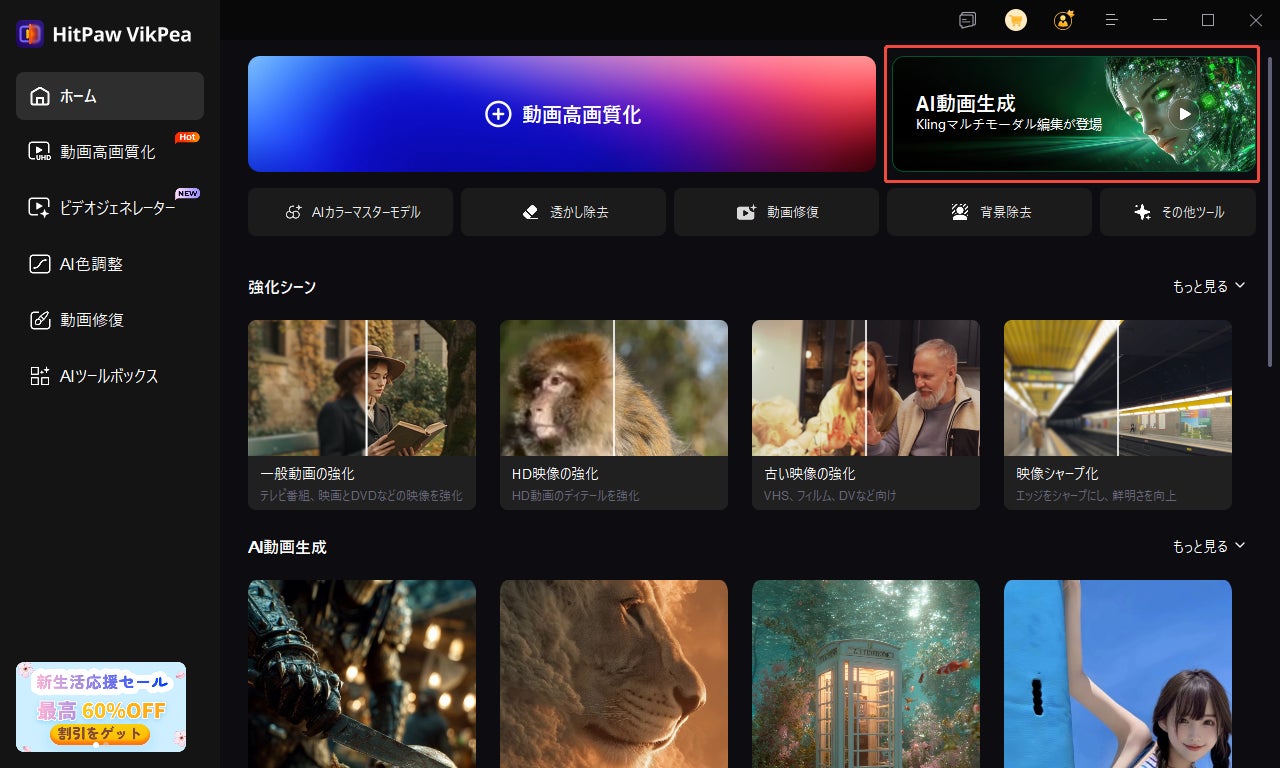Screen dimensions: 1280x768
Task: Click the 動画修復 quick tool button
Action: click(776, 212)
